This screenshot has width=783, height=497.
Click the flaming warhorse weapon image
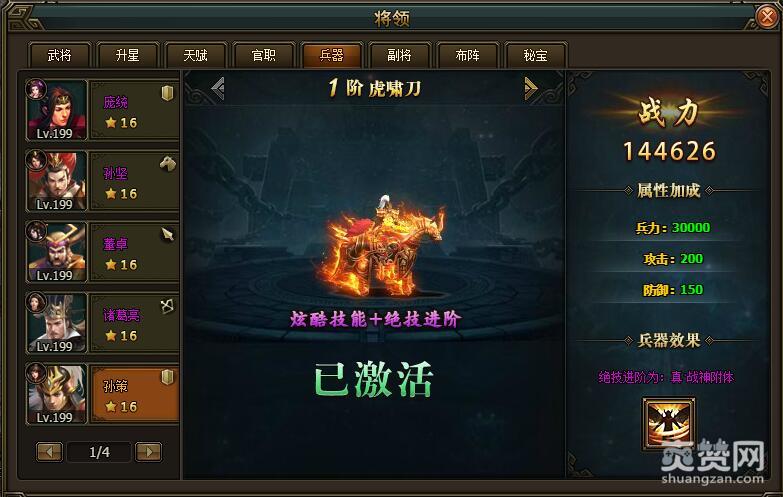(x=384, y=247)
